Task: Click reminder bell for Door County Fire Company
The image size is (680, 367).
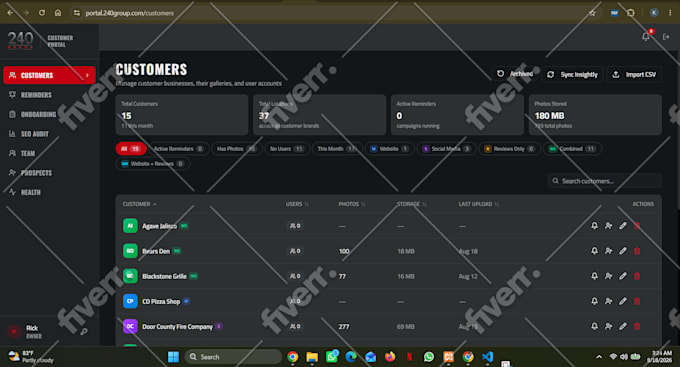Action: point(595,326)
